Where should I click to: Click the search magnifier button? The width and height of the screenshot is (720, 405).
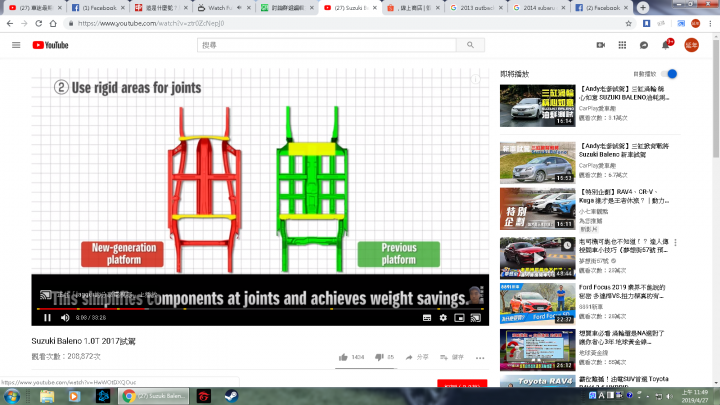coord(470,45)
